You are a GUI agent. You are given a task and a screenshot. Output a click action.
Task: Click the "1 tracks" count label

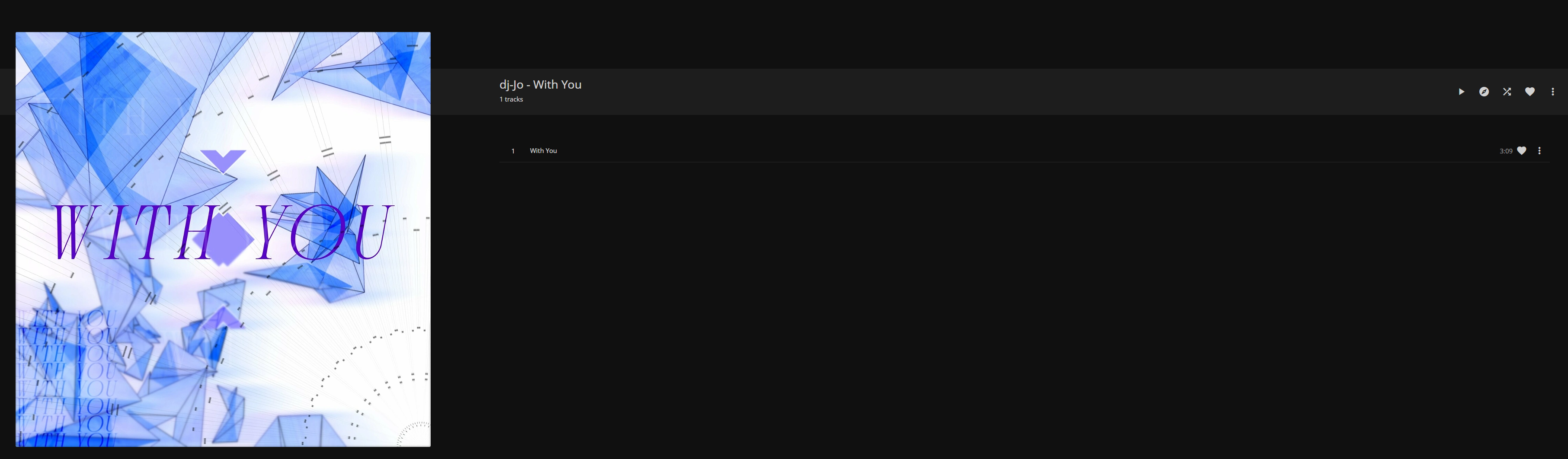coord(511,99)
